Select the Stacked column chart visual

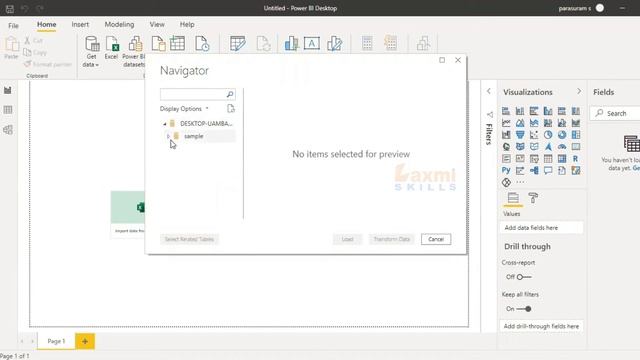[x=520, y=111]
